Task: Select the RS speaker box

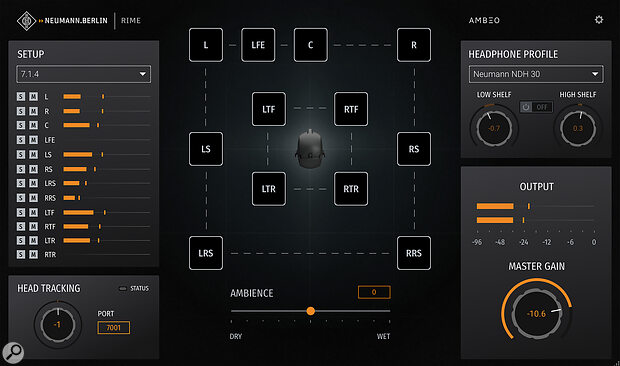Action: [x=414, y=149]
